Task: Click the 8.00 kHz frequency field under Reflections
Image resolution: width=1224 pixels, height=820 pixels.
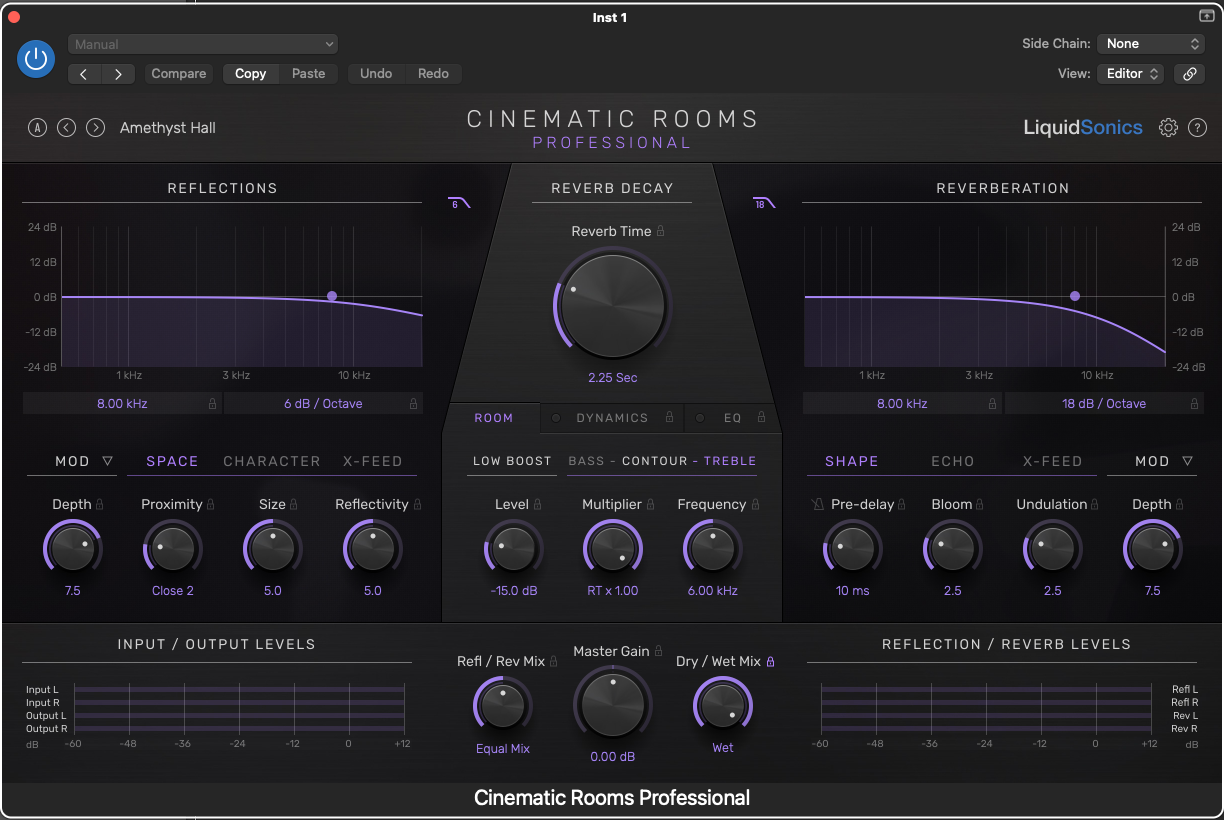Action: [122, 403]
